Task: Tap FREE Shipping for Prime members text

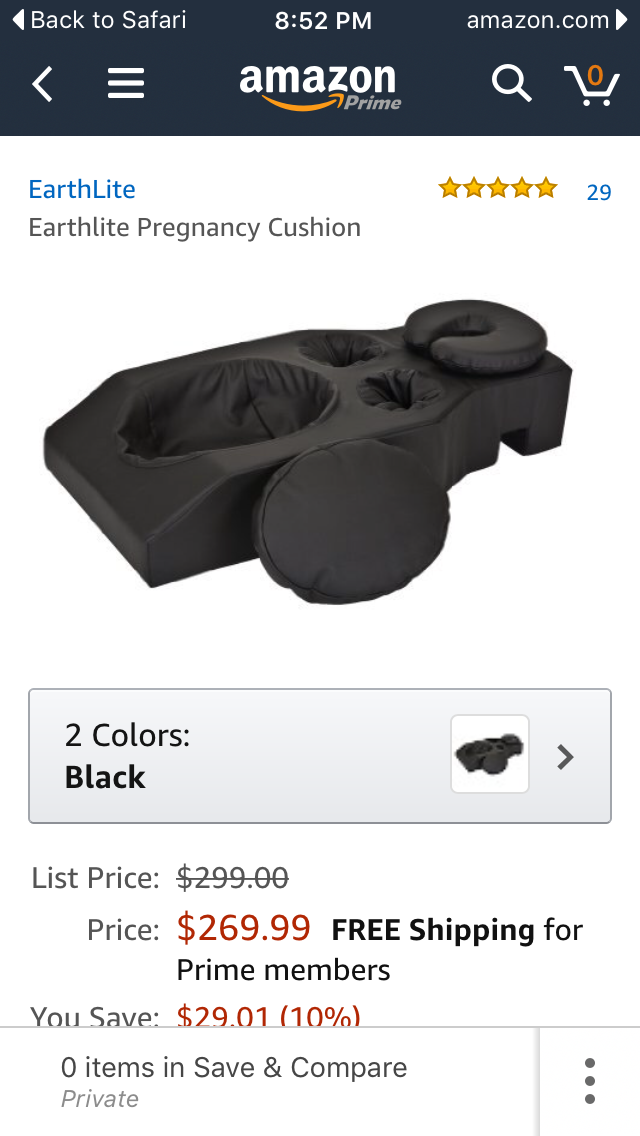Action: click(379, 949)
